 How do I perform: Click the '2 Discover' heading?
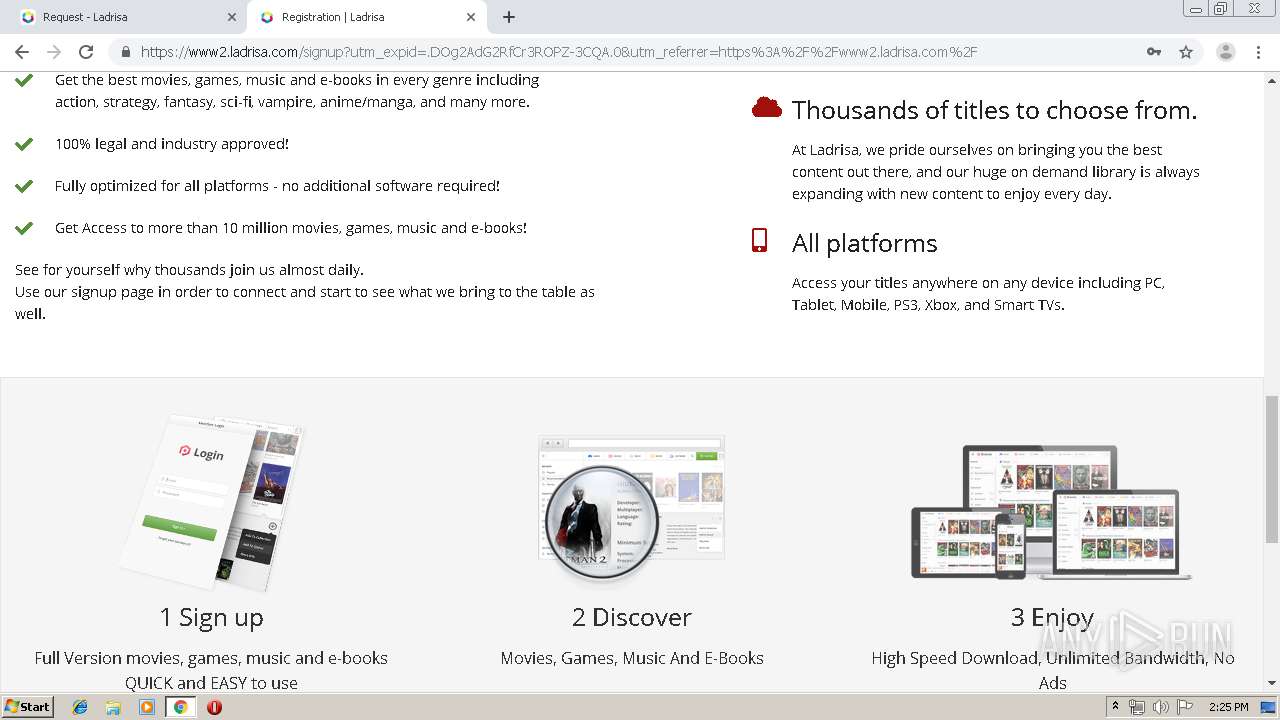pos(632,617)
